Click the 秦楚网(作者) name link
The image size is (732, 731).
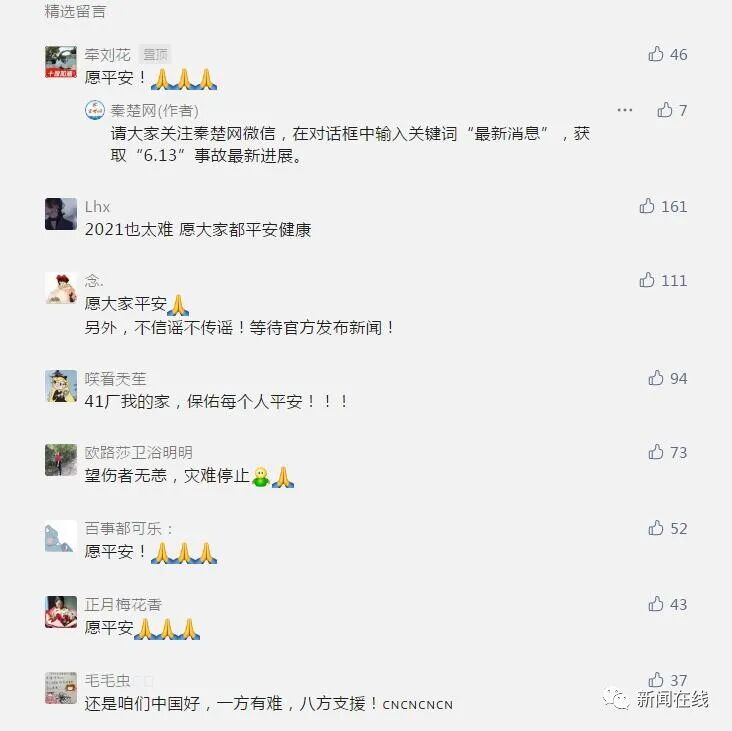pos(155,111)
